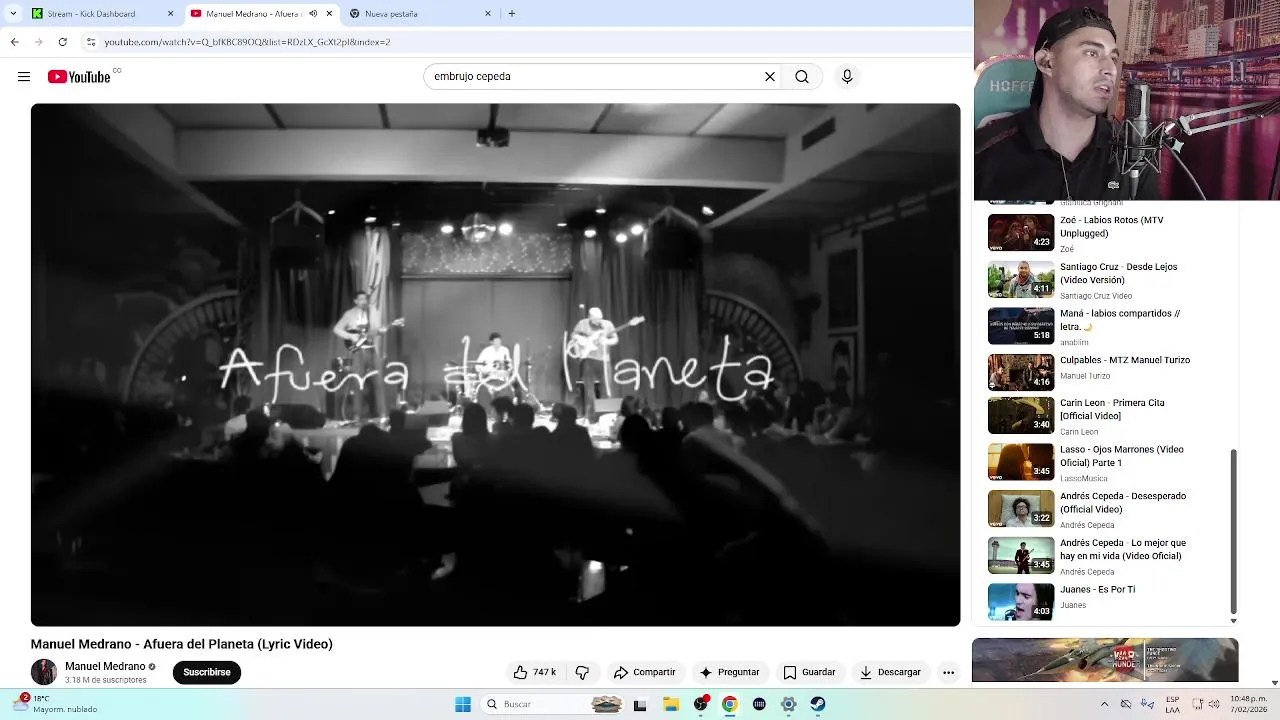Play Andrés Cepeda - Desesperado thumbnail
The height and width of the screenshot is (720, 1280).
[x=1021, y=508]
